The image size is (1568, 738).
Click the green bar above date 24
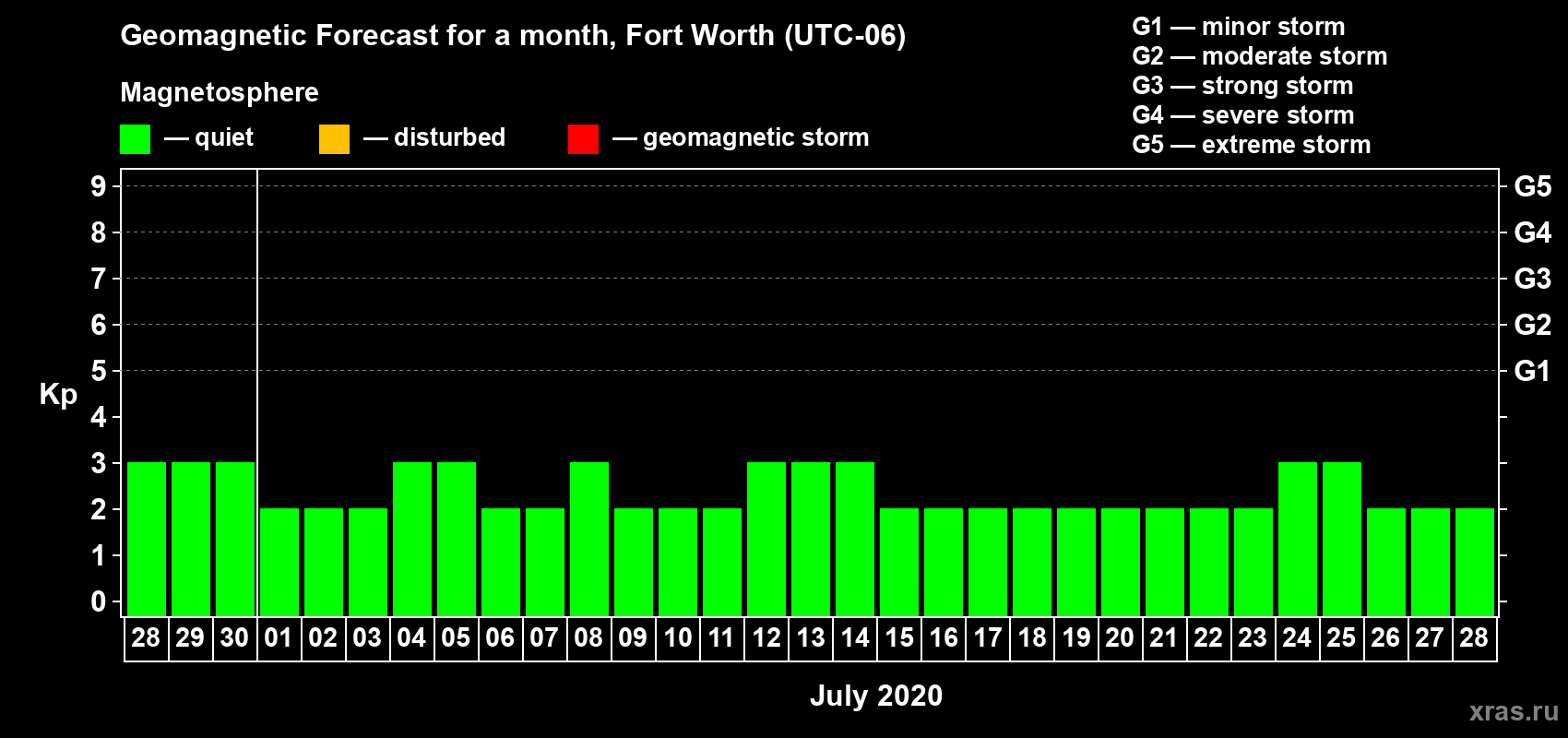1298,539
